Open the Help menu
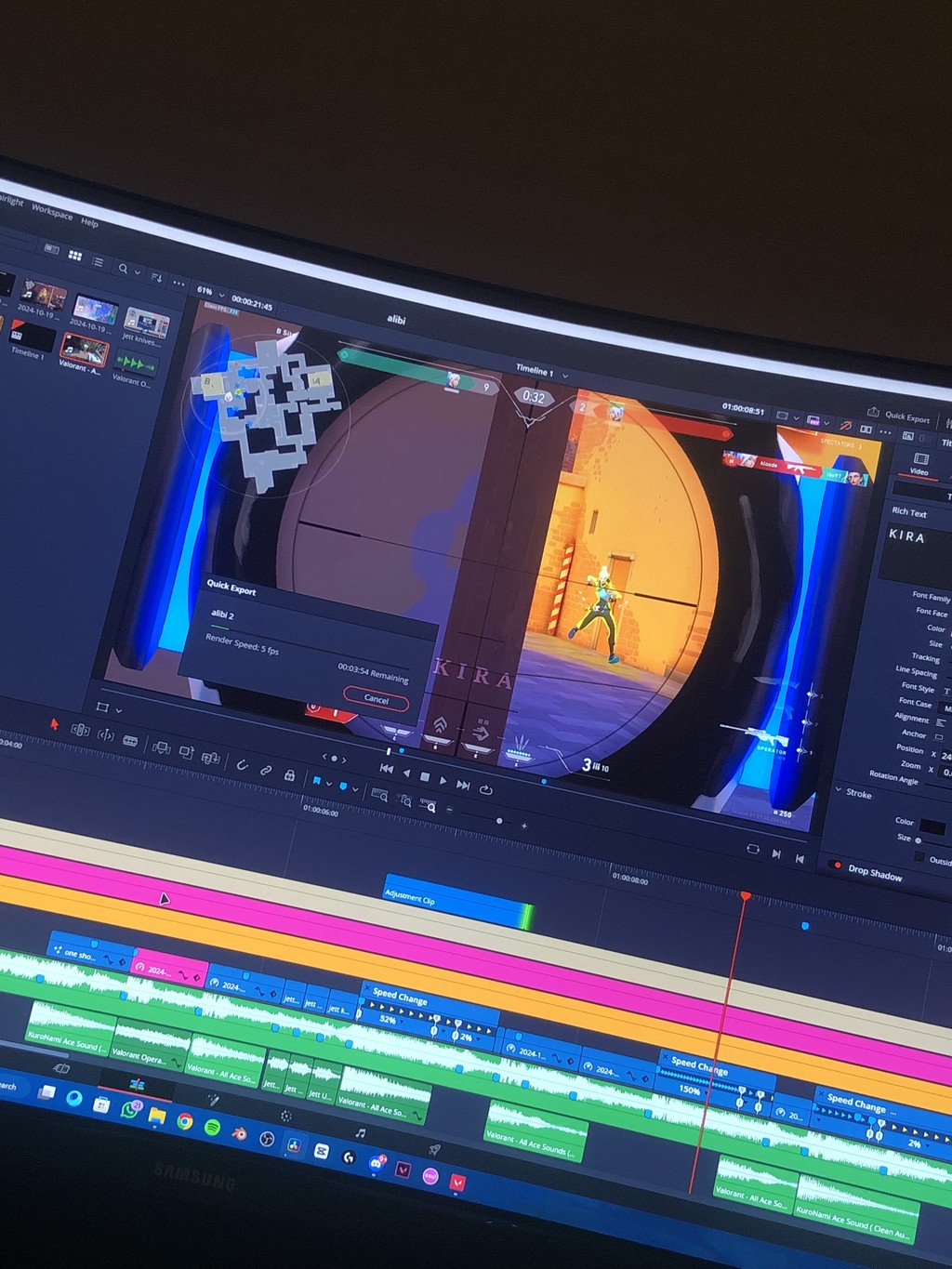This screenshot has width=952, height=1269. 89,222
